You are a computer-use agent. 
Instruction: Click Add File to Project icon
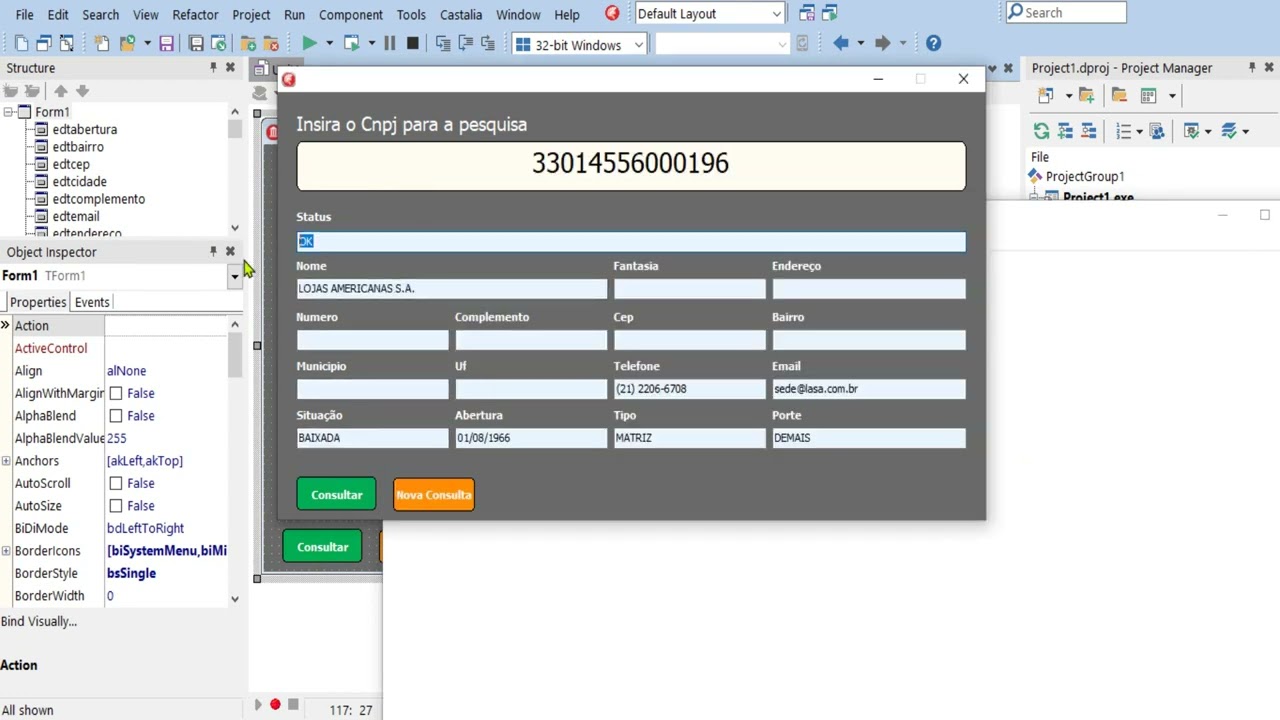tap(248, 44)
